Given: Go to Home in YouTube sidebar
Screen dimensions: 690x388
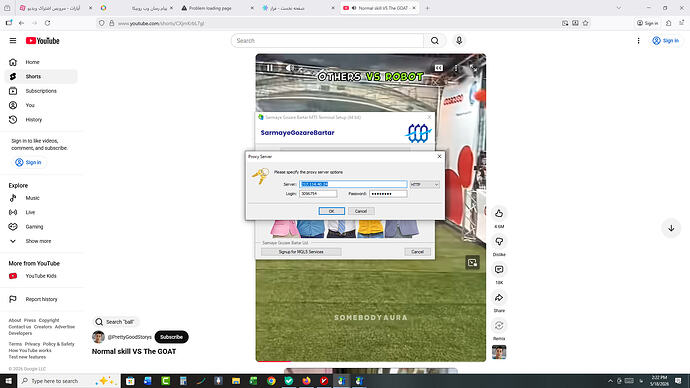Looking at the screenshot, I should 41,62.
